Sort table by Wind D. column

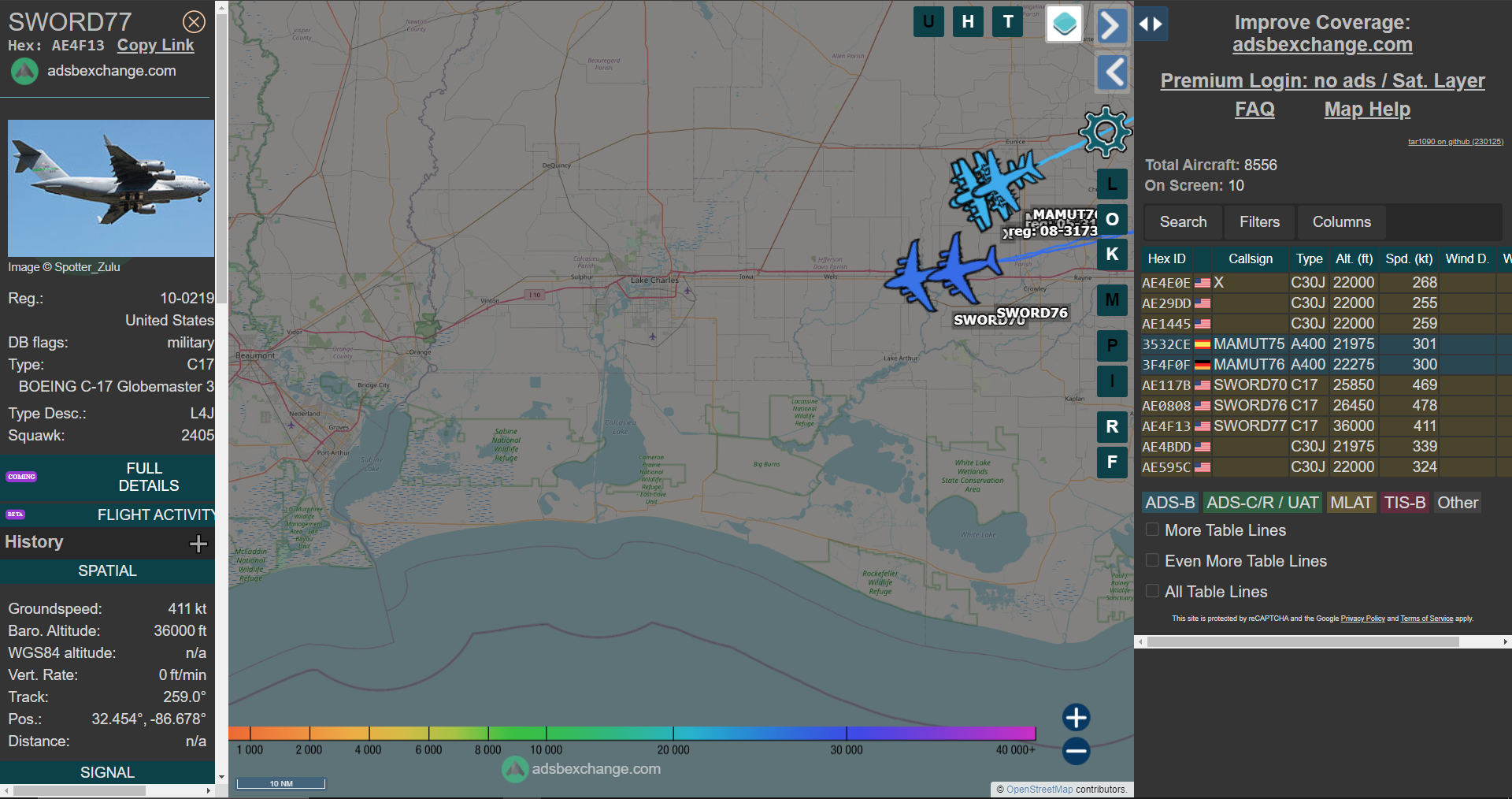pyautogui.click(x=1466, y=259)
